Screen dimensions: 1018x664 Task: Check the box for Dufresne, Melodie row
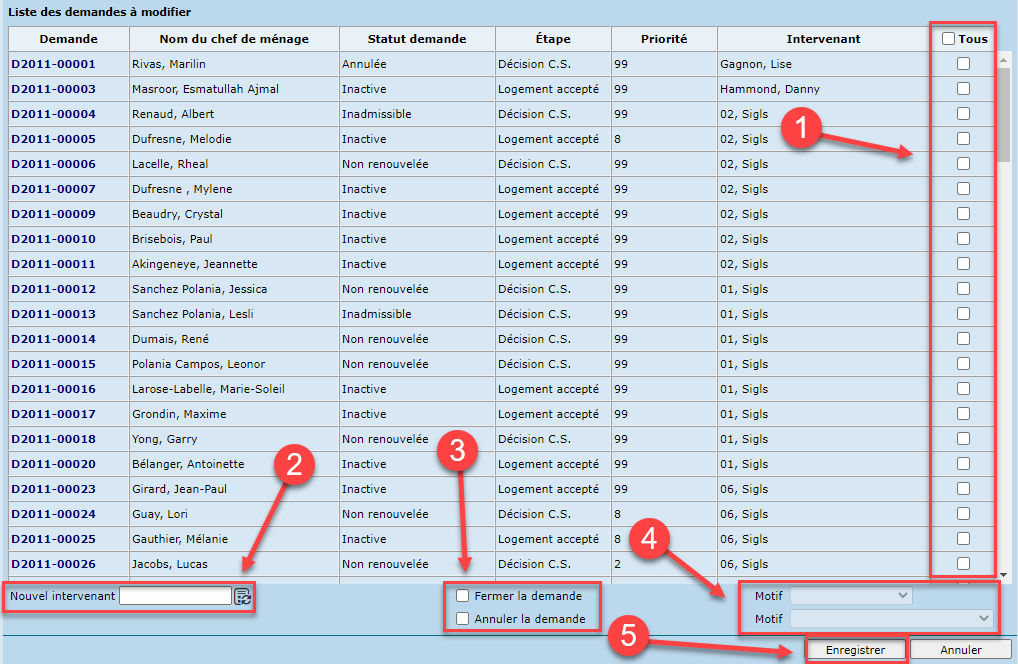[963, 139]
